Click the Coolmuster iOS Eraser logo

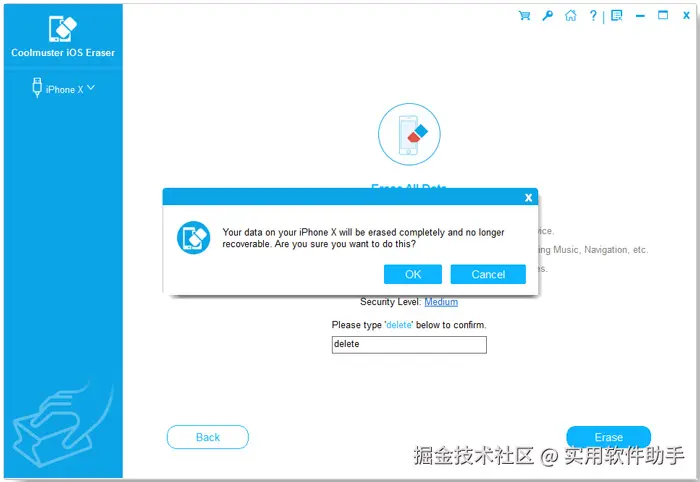[63, 29]
